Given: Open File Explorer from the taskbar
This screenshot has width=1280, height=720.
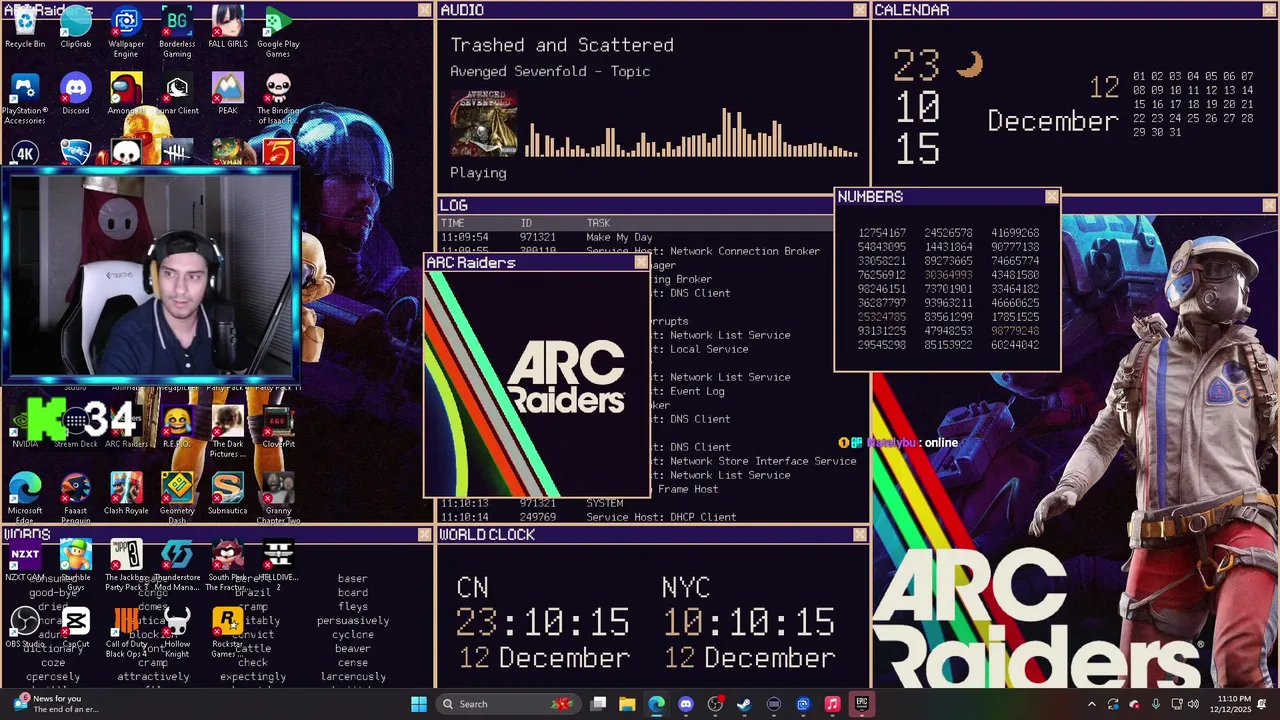Looking at the screenshot, I should coord(627,704).
